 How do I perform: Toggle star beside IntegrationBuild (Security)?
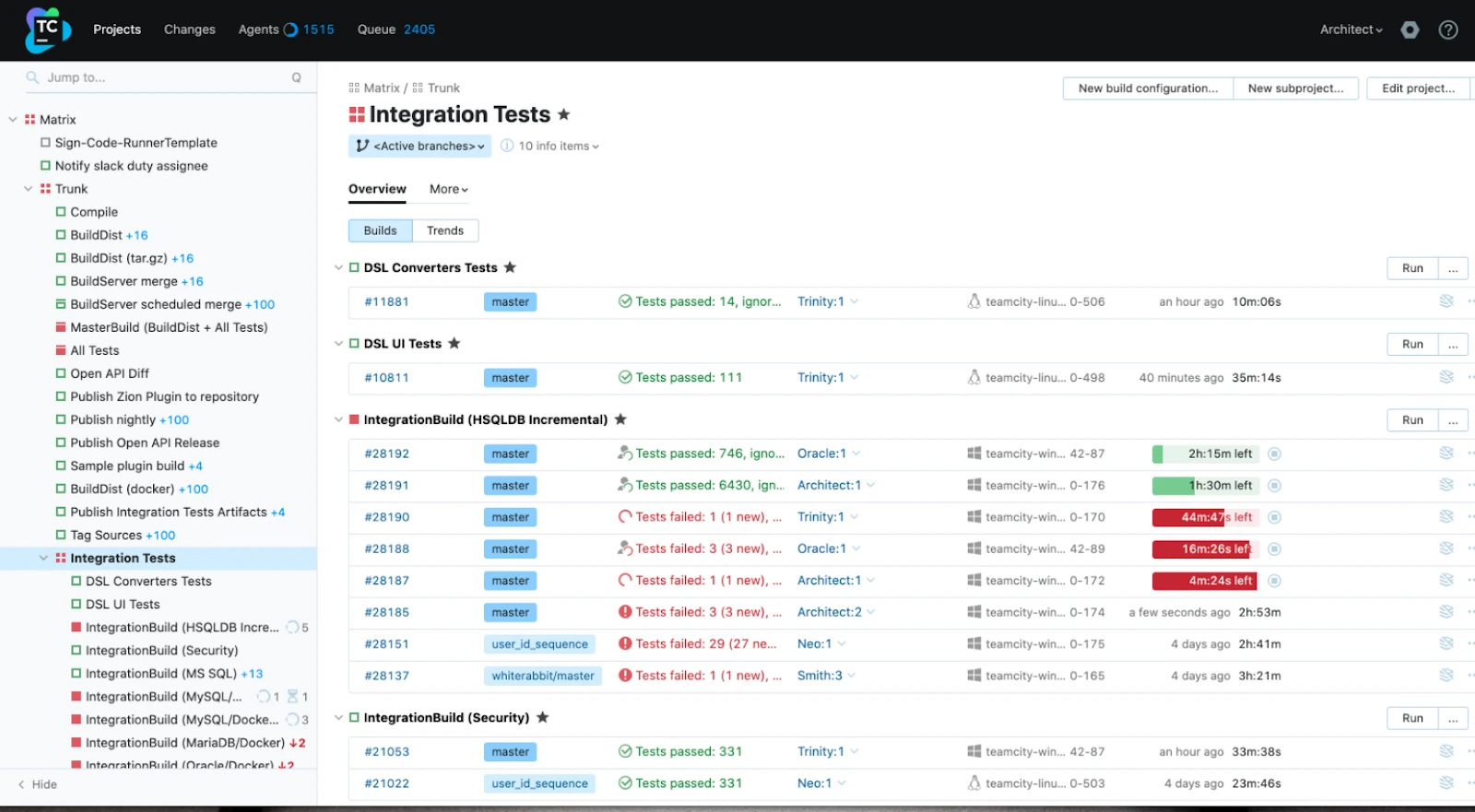542,717
